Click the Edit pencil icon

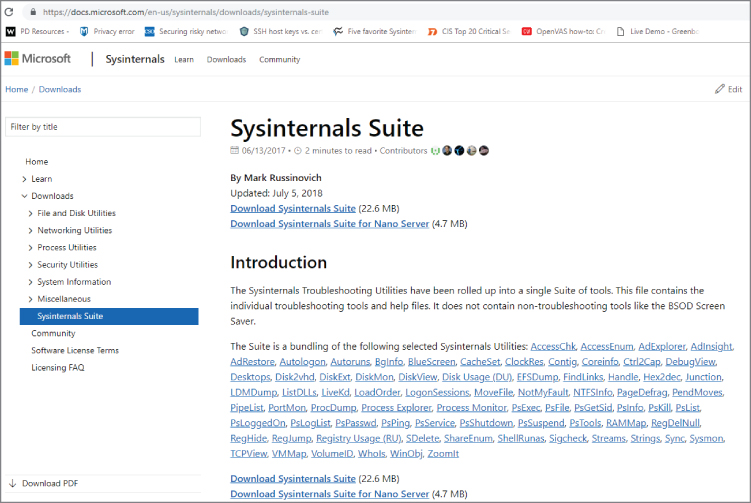pos(719,89)
